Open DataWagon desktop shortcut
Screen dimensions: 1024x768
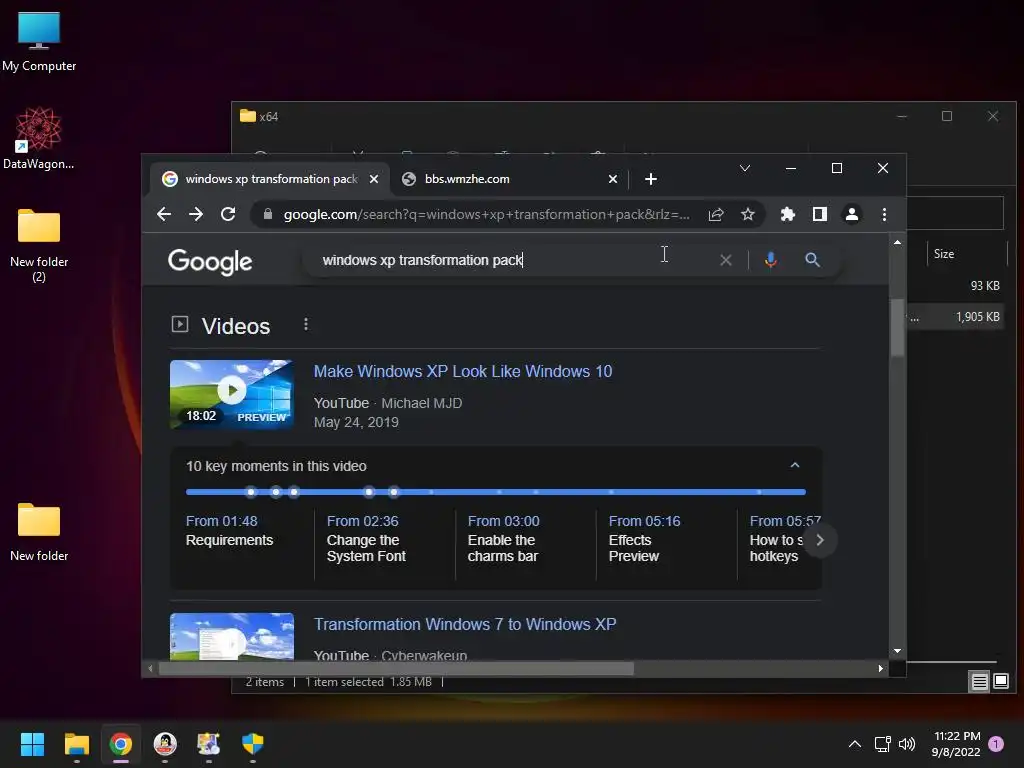click(39, 138)
